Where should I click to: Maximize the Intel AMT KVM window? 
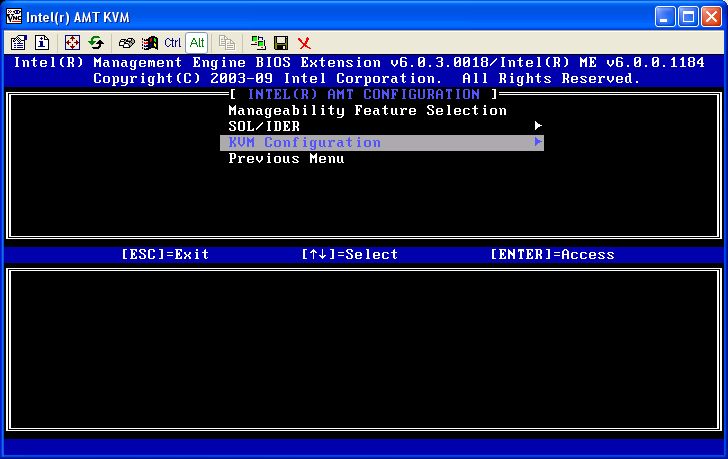[x=688, y=16]
